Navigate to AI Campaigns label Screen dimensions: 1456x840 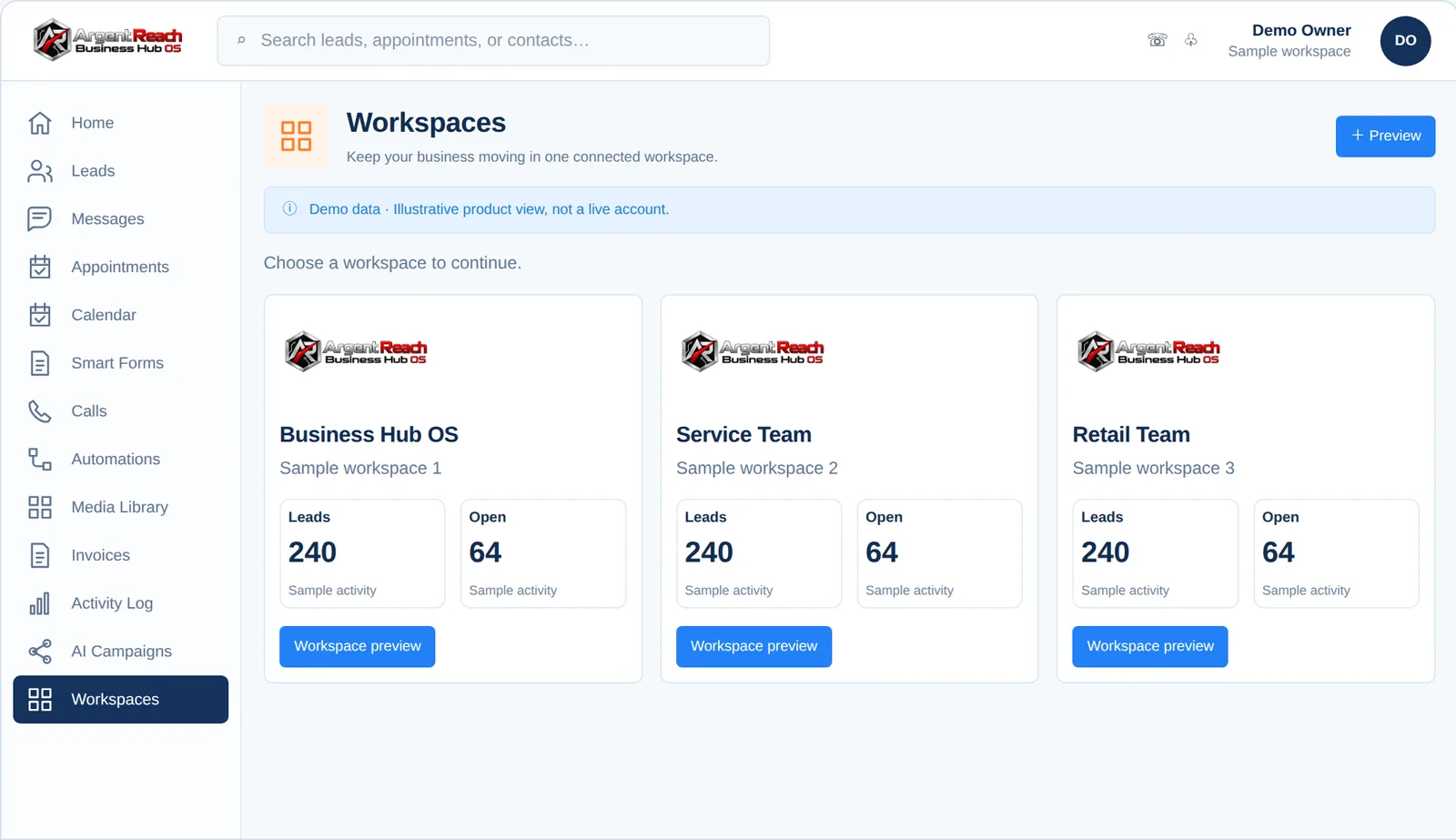(122, 652)
